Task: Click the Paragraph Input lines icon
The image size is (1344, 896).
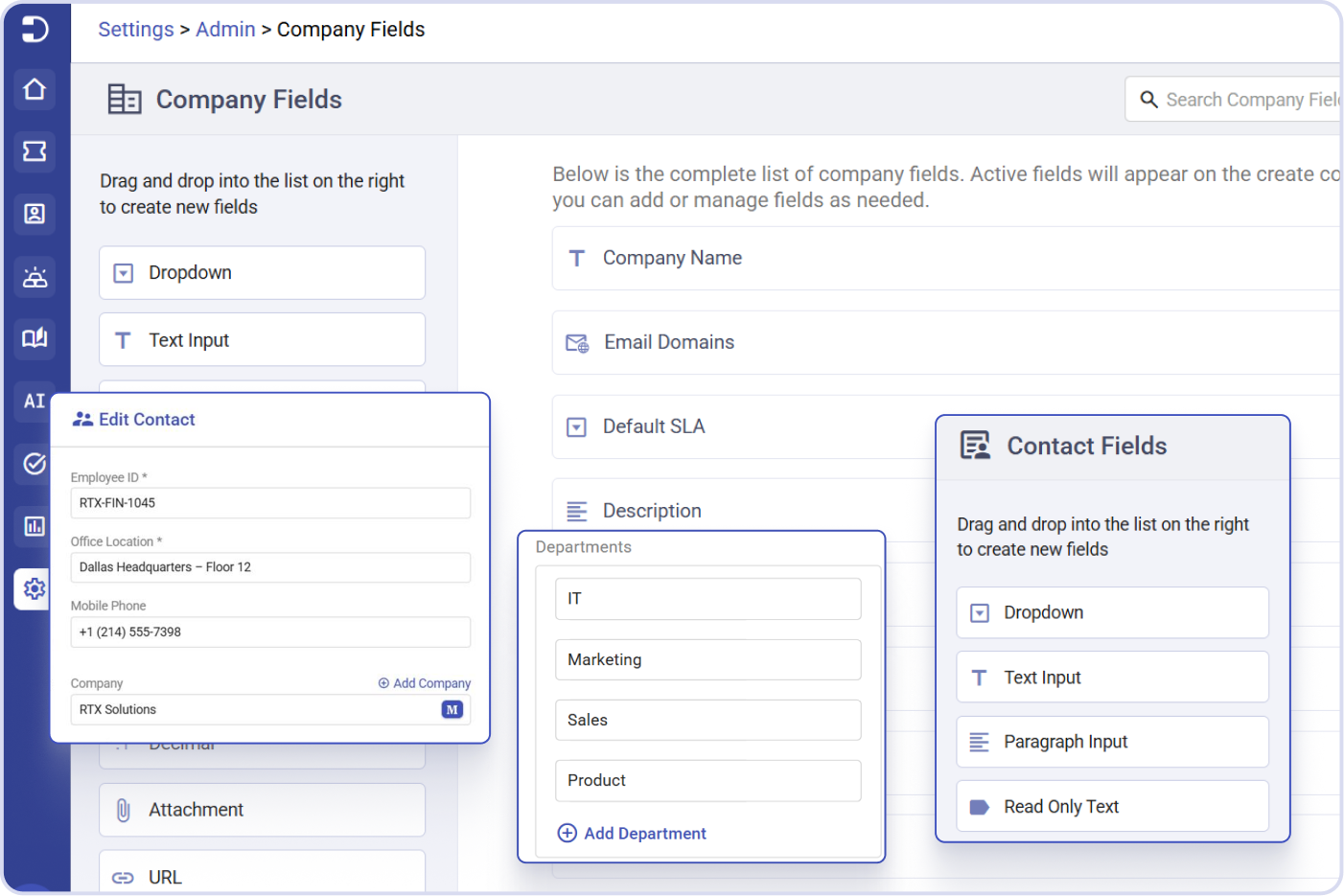Action: click(x=979, y=742)
